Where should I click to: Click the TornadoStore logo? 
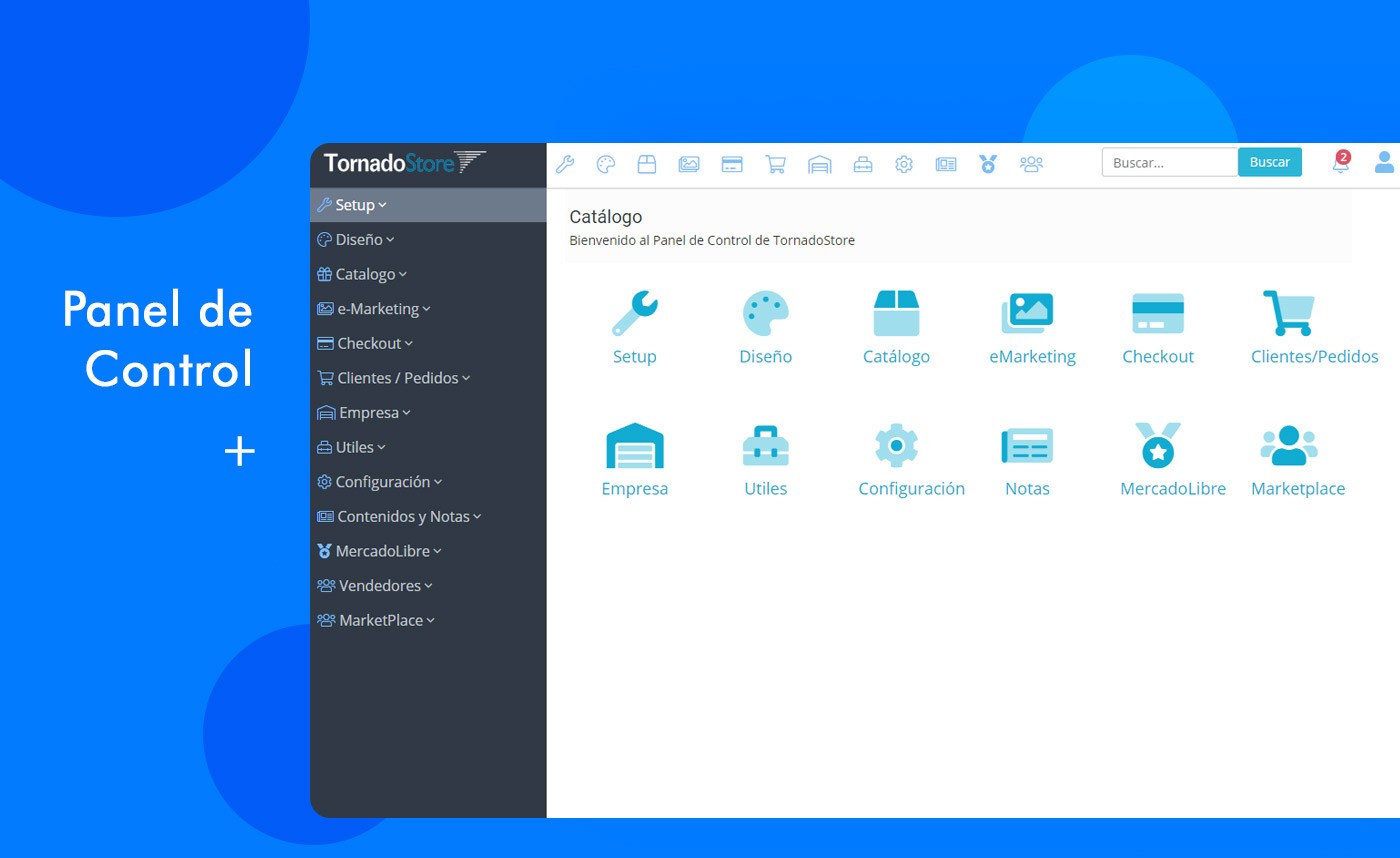coord(405,162)
